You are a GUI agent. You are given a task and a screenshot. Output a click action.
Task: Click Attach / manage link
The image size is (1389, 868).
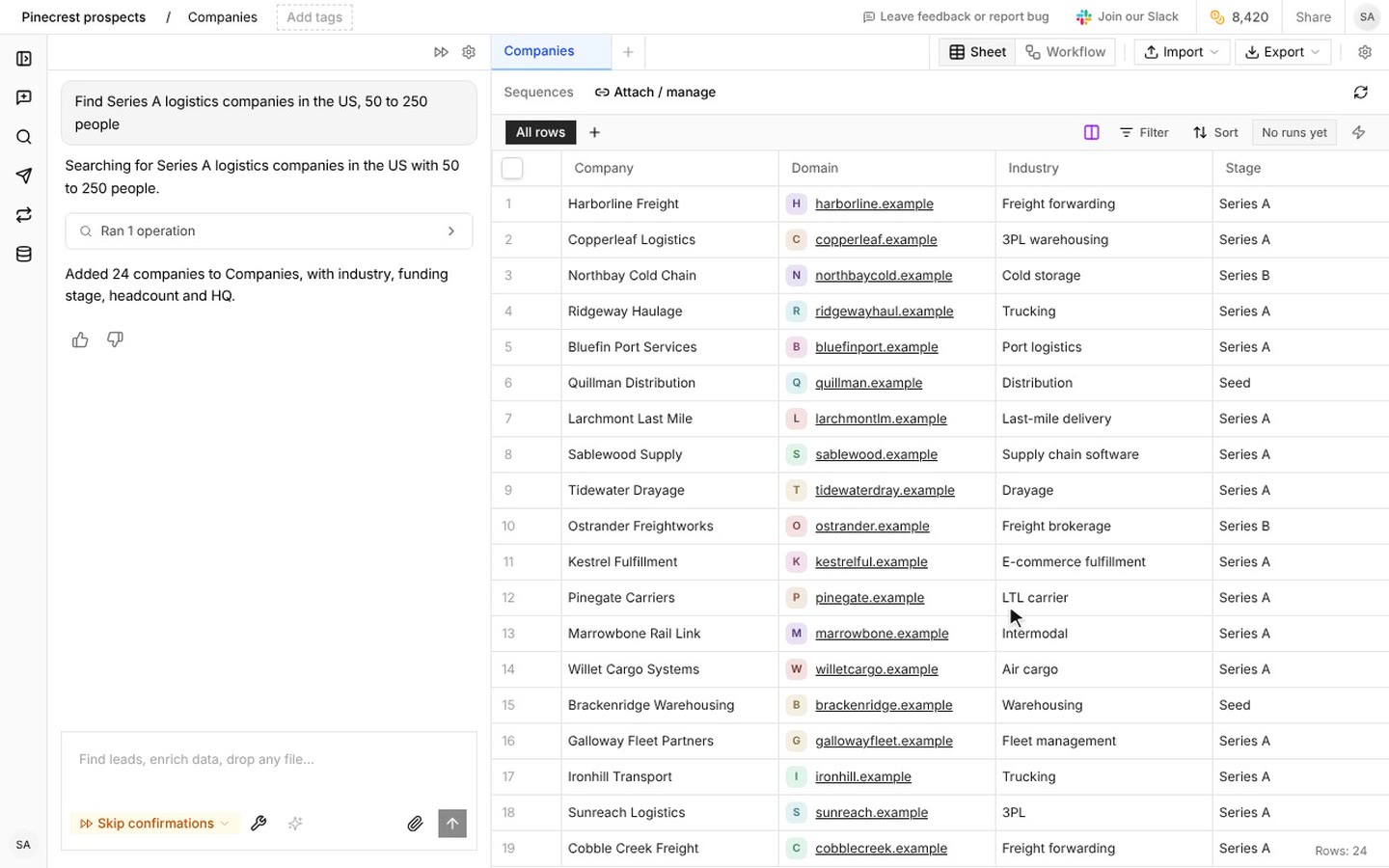point(655,93)
